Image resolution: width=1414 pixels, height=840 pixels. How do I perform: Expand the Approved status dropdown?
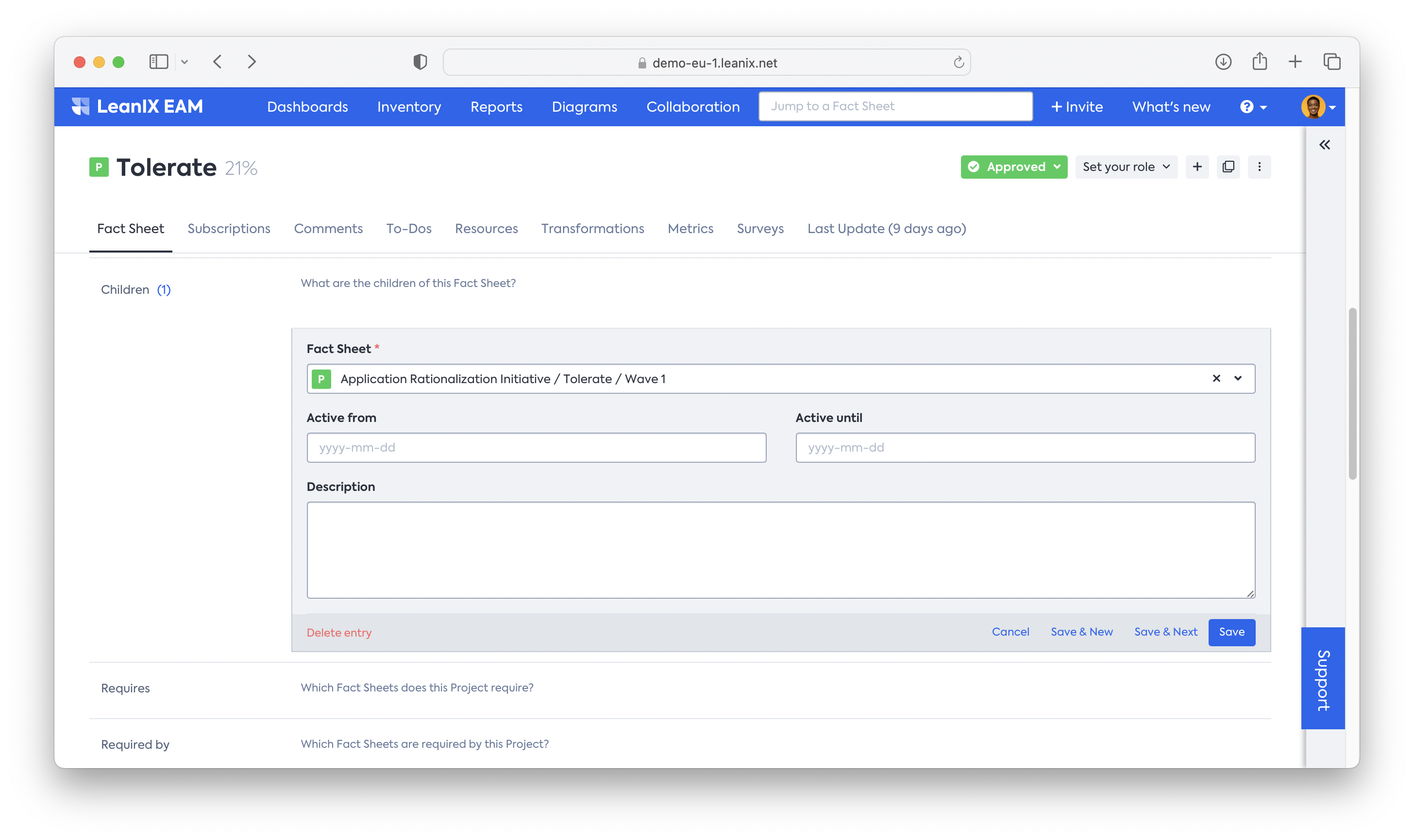click(1013, 167)
